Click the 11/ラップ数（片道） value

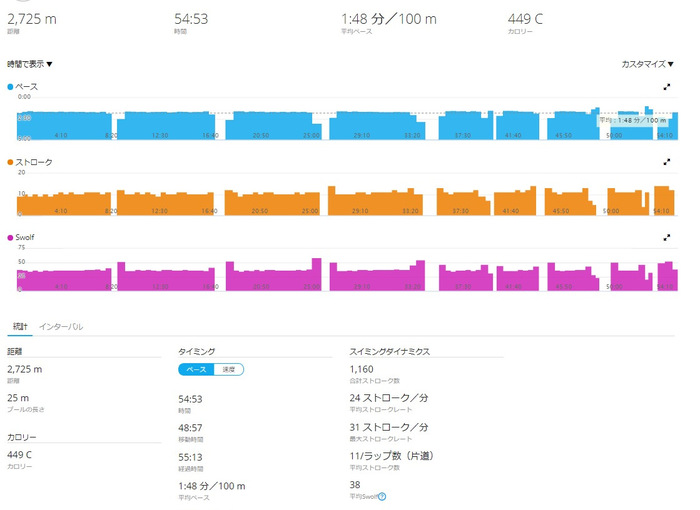[x=392, y=456]
